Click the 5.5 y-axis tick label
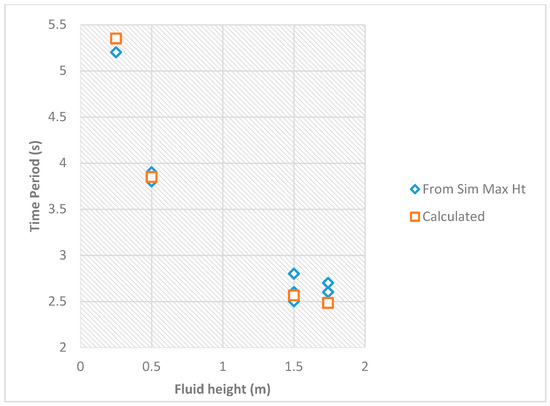The height and width of the screenshot is (406, 550). pyautogui.click(x=58, y=25)
